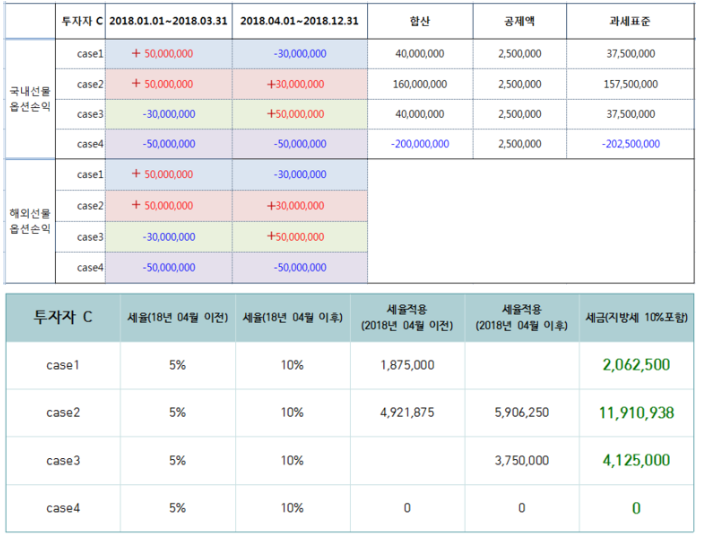The height and width of the screenshot is (542, 710).
Task: Click the 5,906,250 value cell
Action: click(x=521, y=412)
